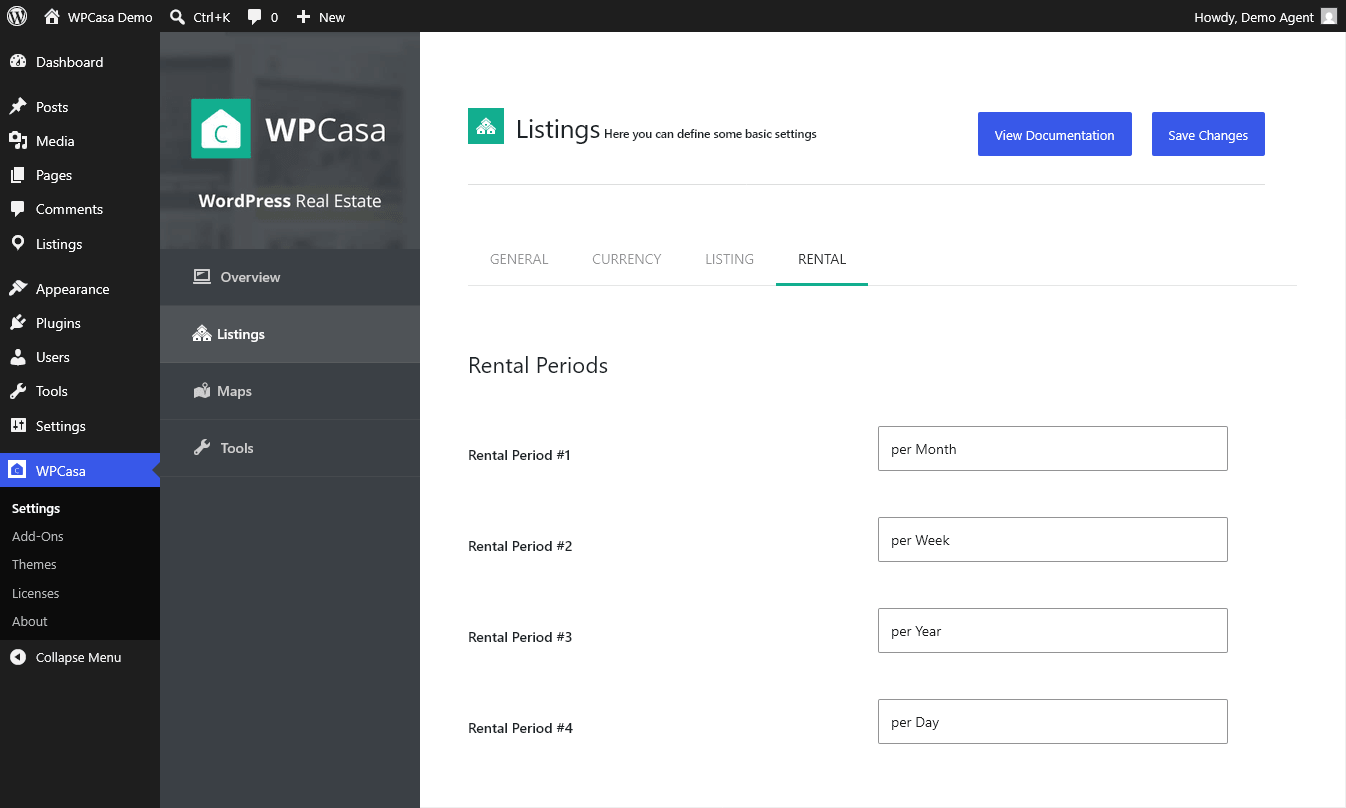Open the comments bubble icon in admin bar

click(255, 17)
